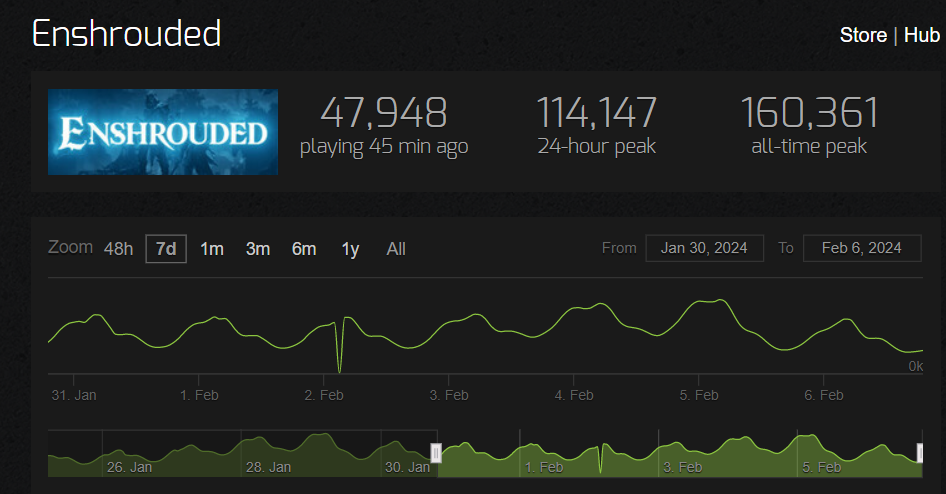Click the 0k axis value label

[915, 366]
